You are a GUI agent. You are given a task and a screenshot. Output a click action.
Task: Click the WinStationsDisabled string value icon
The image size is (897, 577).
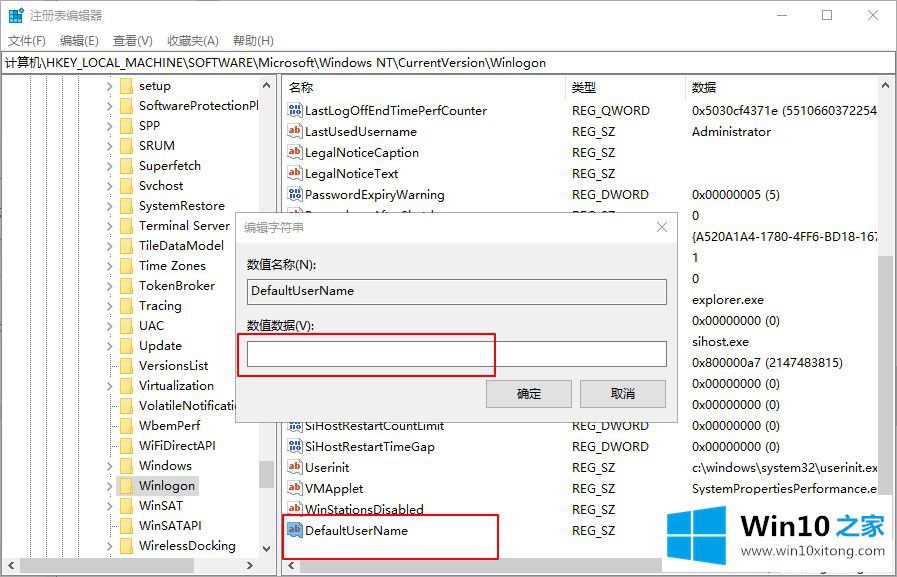[x=295, y=508]
